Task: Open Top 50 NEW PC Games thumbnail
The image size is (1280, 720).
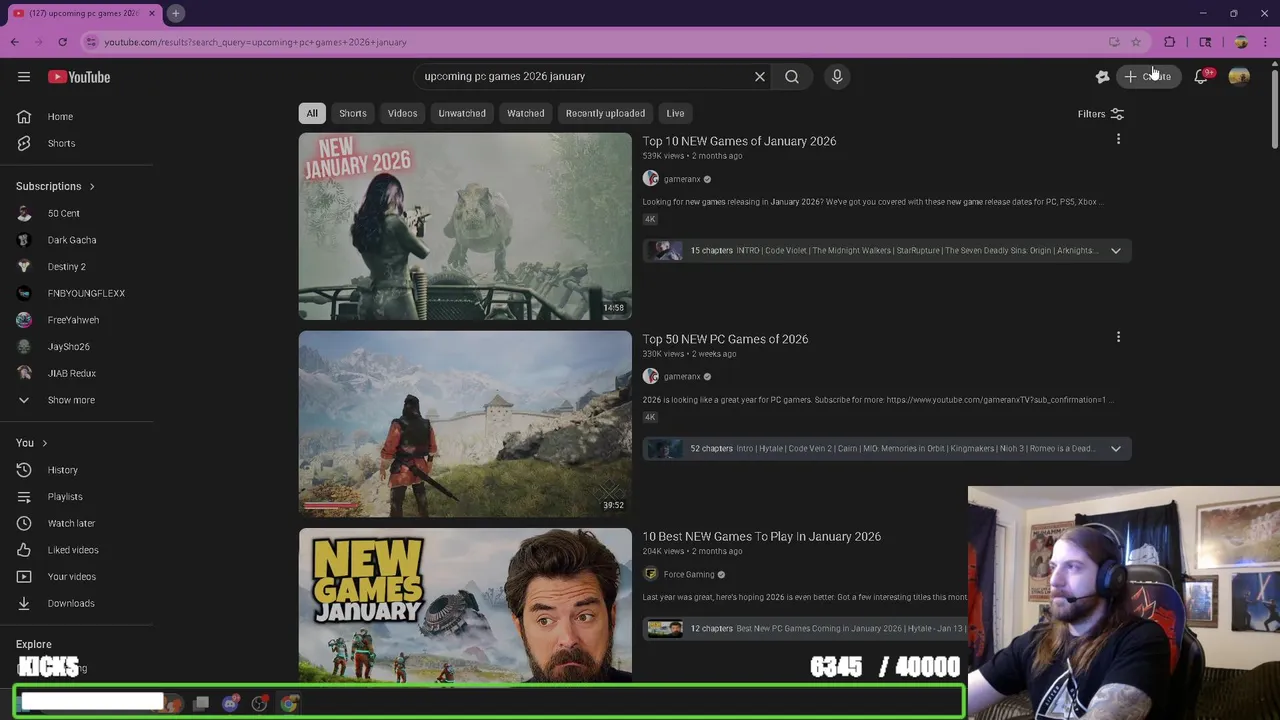Action: point(465,424)
